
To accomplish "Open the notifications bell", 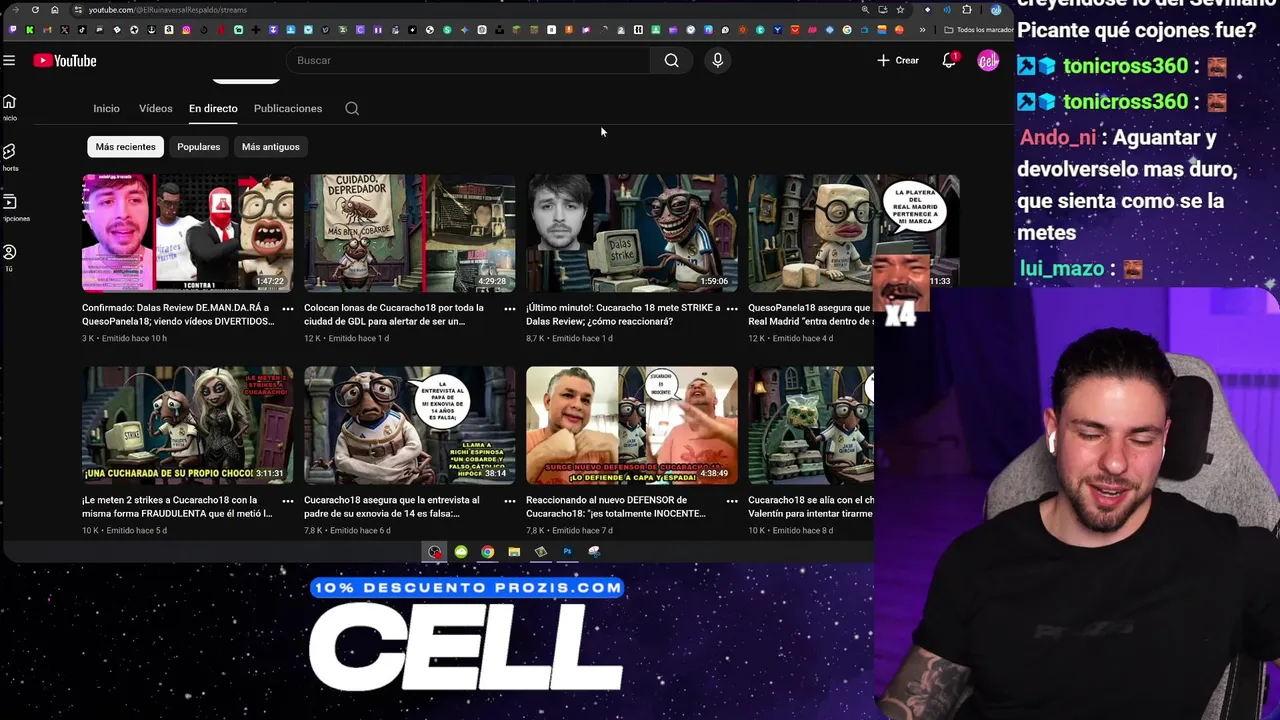I will (949, 61).
